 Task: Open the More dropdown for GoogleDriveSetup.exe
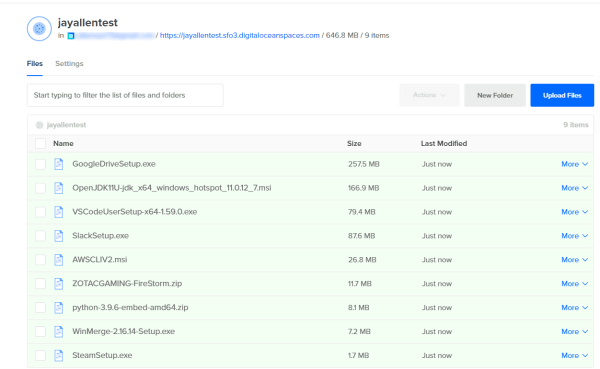coord(574,164)
